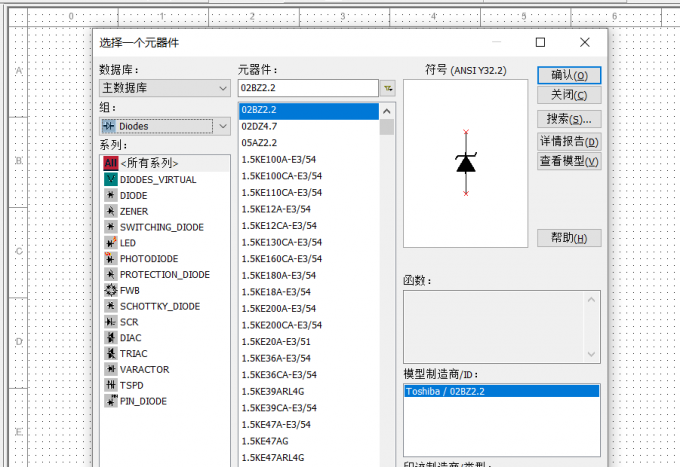680x467 pixels.
Task: Select the DIAC series icon
Action: pos(111,338)
